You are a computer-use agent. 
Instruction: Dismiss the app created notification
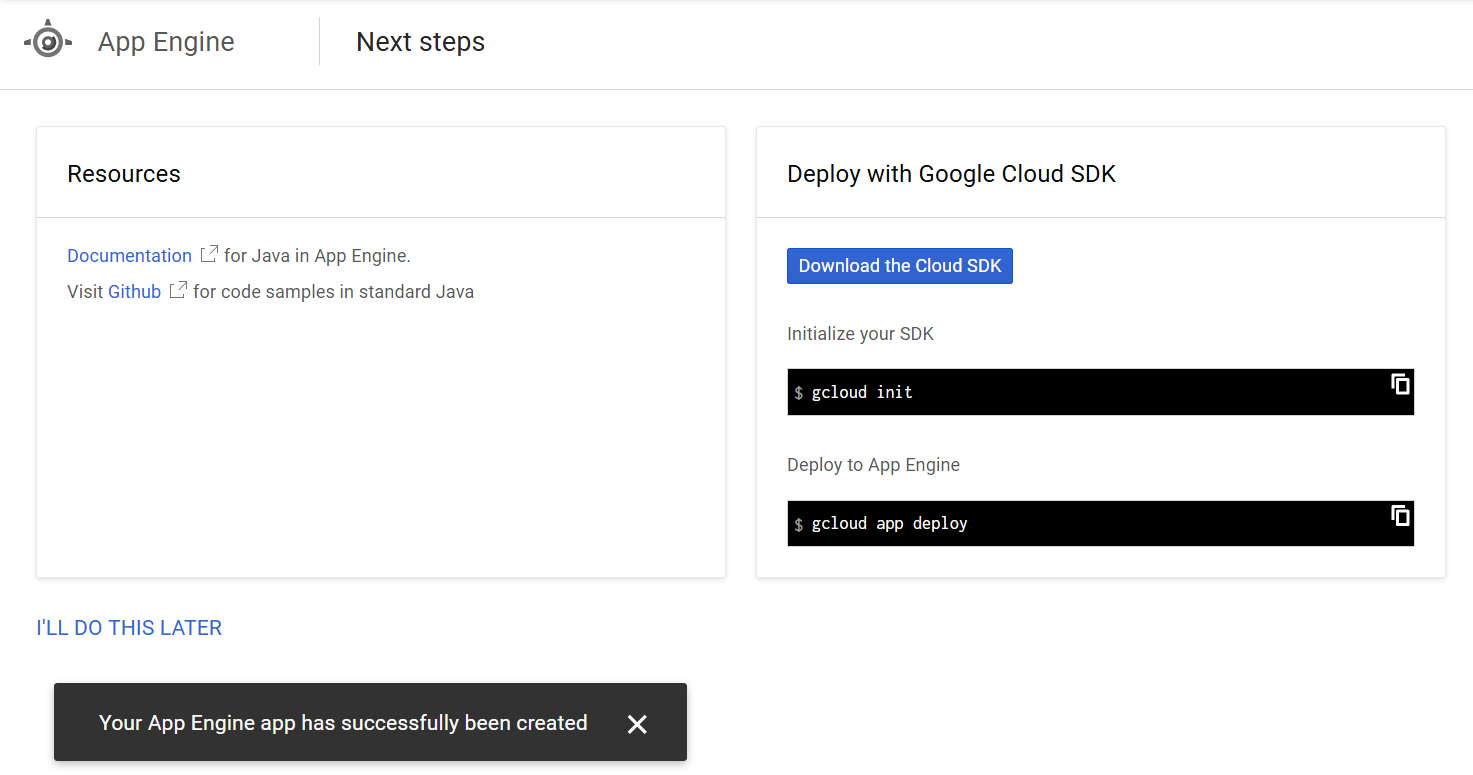(637, 724)
